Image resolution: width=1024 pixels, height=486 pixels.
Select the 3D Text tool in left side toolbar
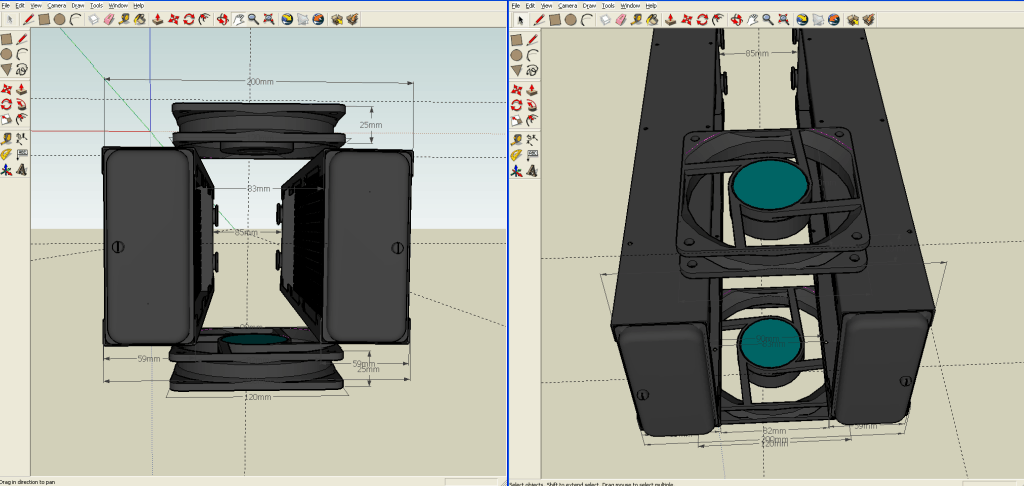tap(22, 170)
